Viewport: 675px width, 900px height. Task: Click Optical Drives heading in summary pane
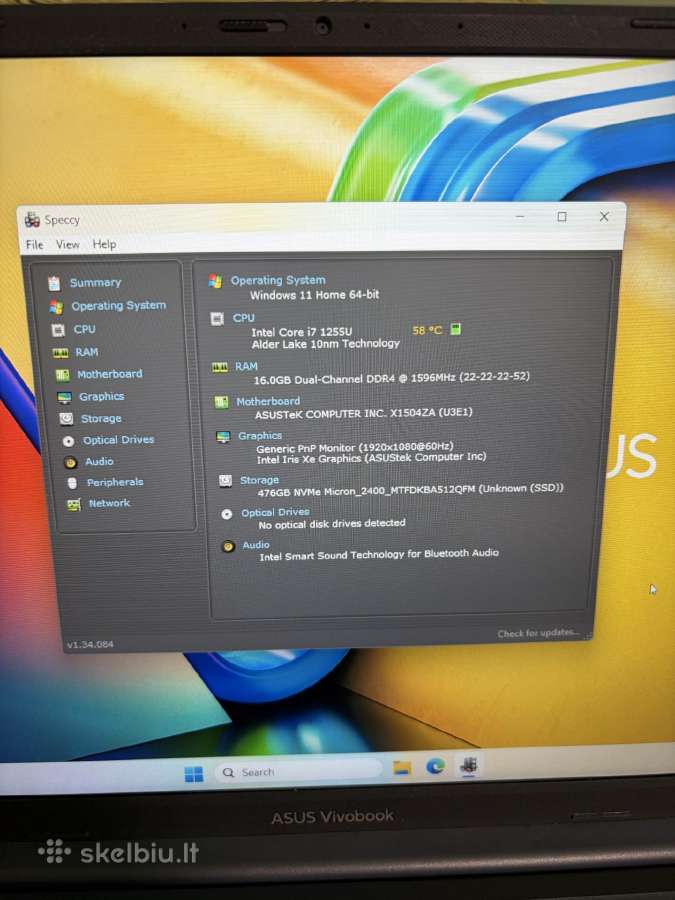tap(275, 512)
